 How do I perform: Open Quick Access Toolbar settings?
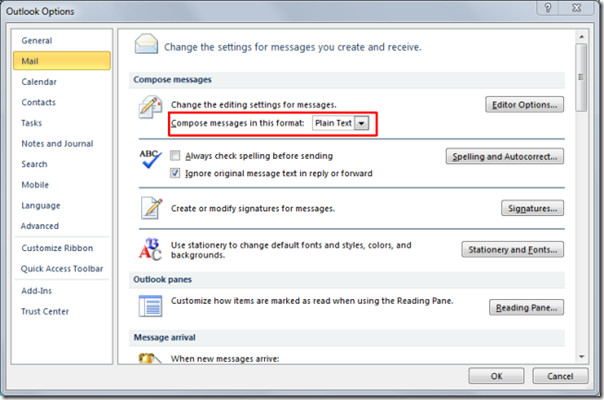(62, 269)
